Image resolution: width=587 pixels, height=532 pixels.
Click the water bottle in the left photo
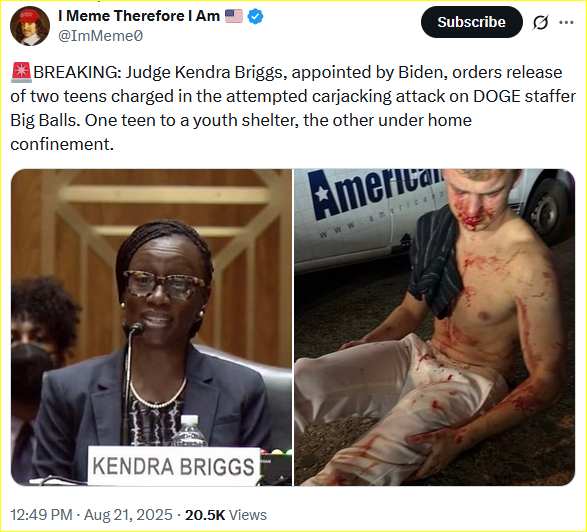tap(190, 431)
